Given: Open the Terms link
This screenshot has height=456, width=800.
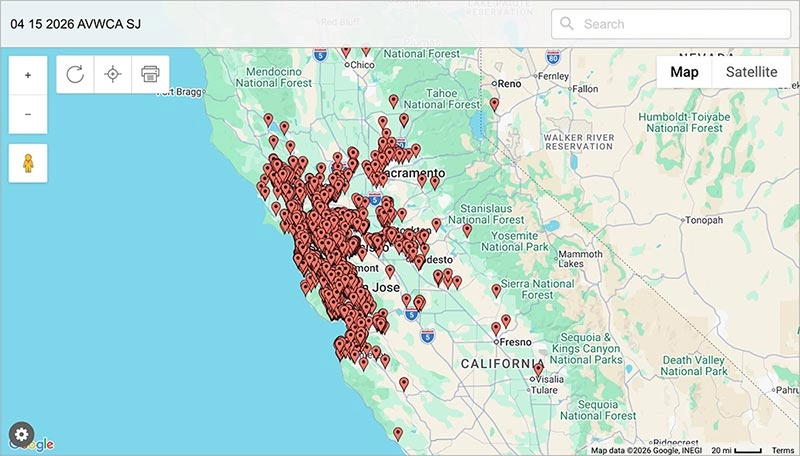Looking at the screenshot, I should (x=783, y=450).
